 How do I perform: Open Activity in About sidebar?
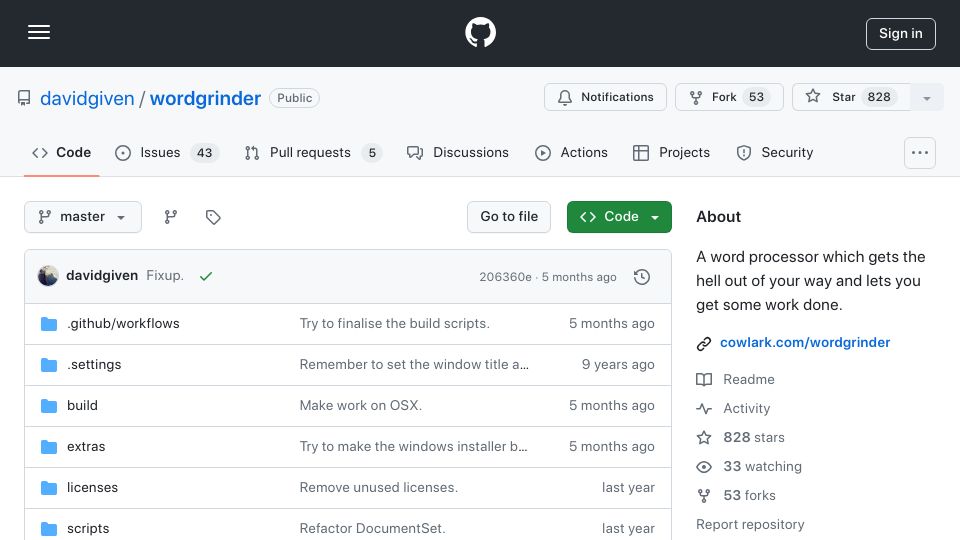click(x=733, y=408)
